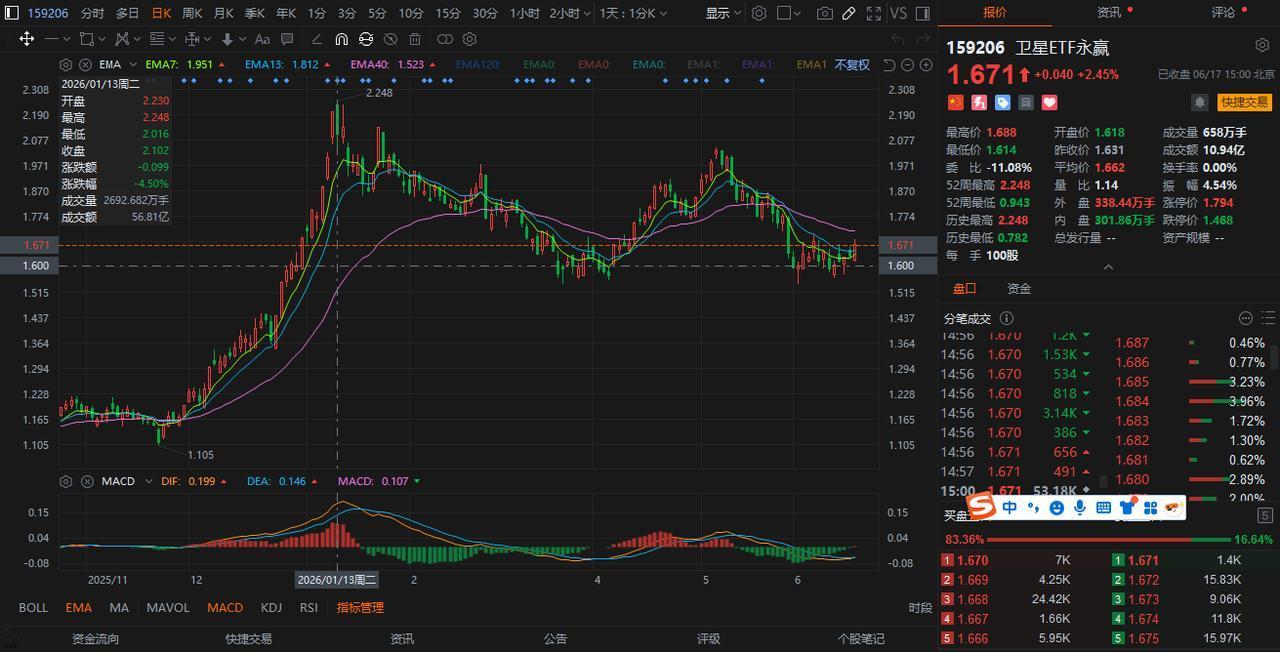This screenshot has height=652, width=1280.
Task: Switch to the 资金 tab
Action: click(x=1019, y=288)
